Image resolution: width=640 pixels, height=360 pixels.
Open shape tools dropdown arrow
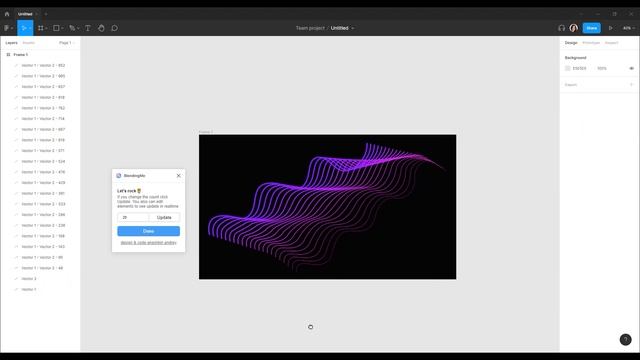pyautogui.click(x=62, y=28)
